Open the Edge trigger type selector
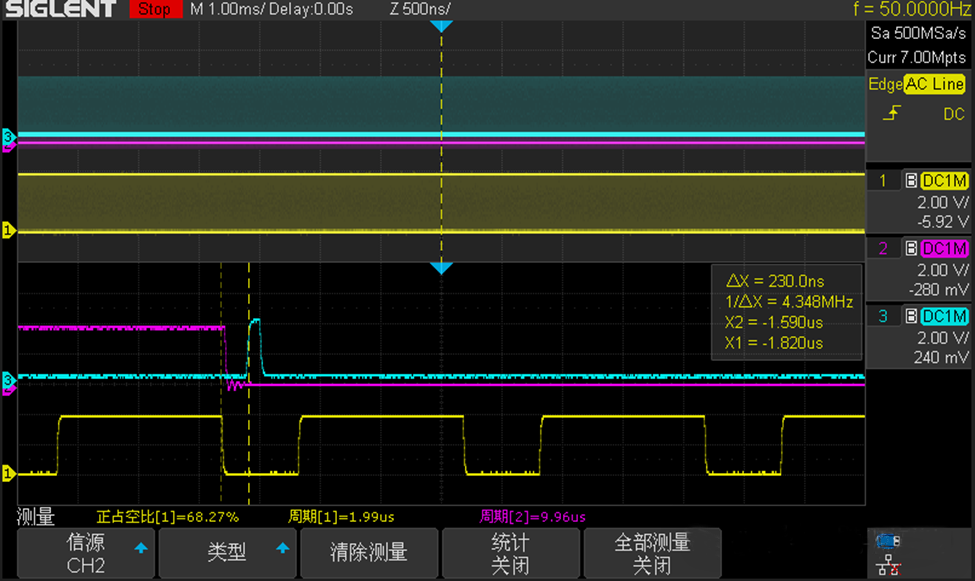 884,85
